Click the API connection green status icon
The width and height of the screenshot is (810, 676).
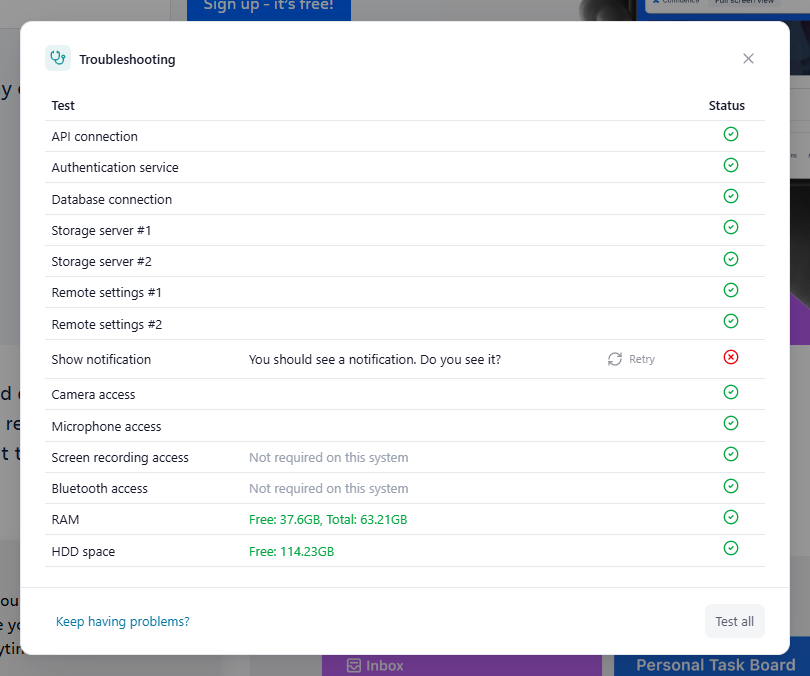click(730, 134)
